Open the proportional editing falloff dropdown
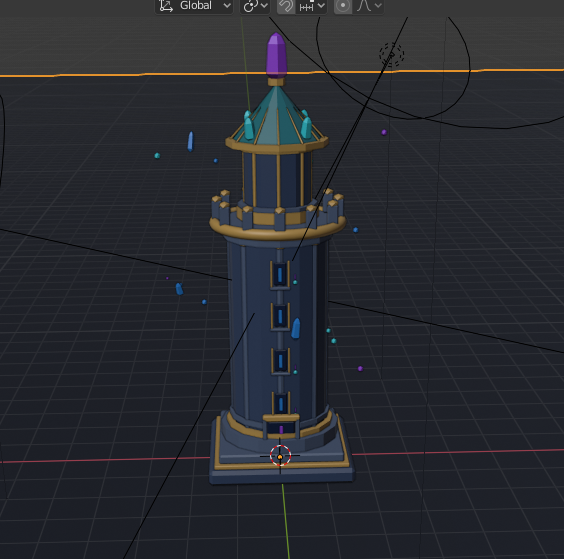564x559 pixels. [368, 6]
